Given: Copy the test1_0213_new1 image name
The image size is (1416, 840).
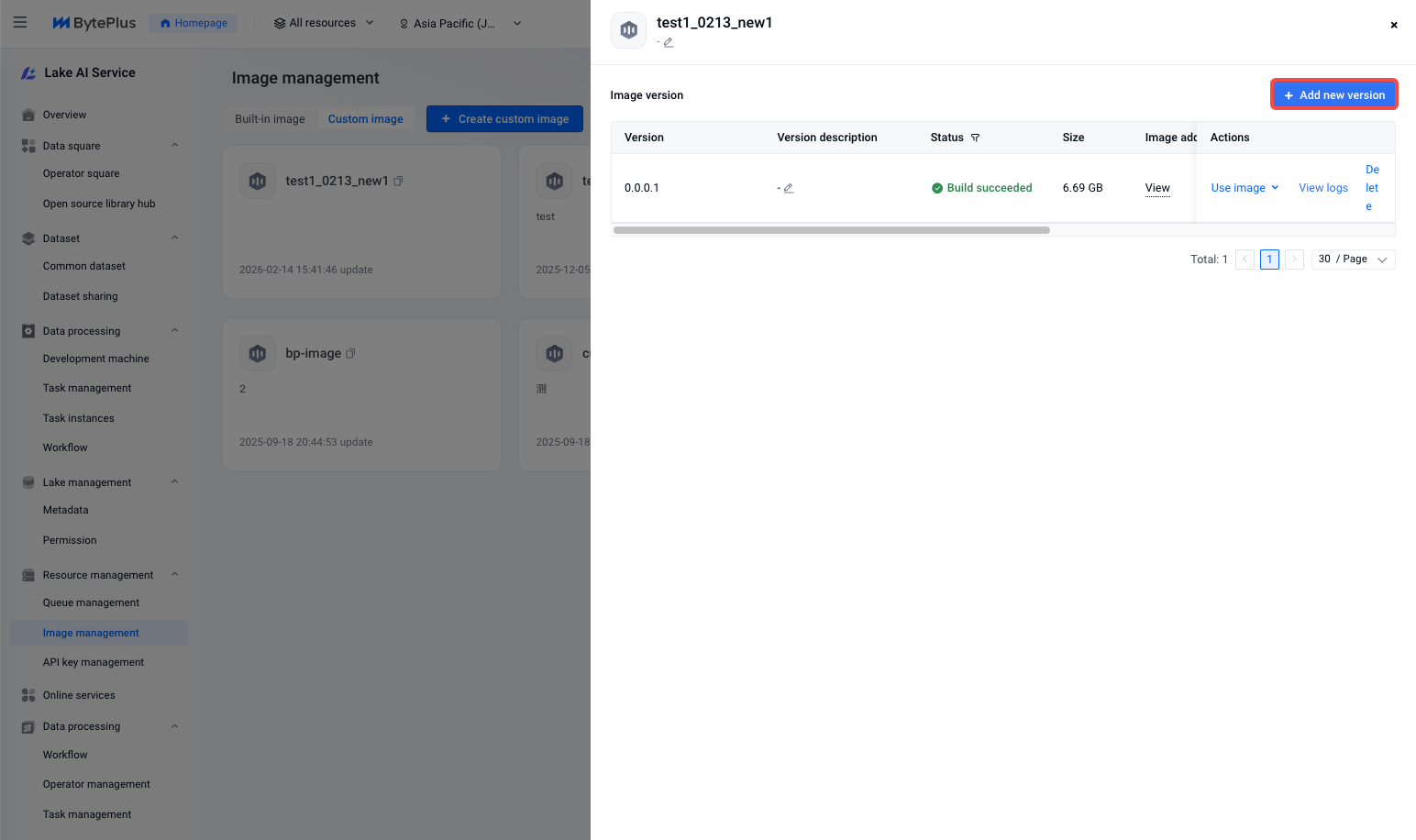Looking at the screenshot, I should (398, 182).
